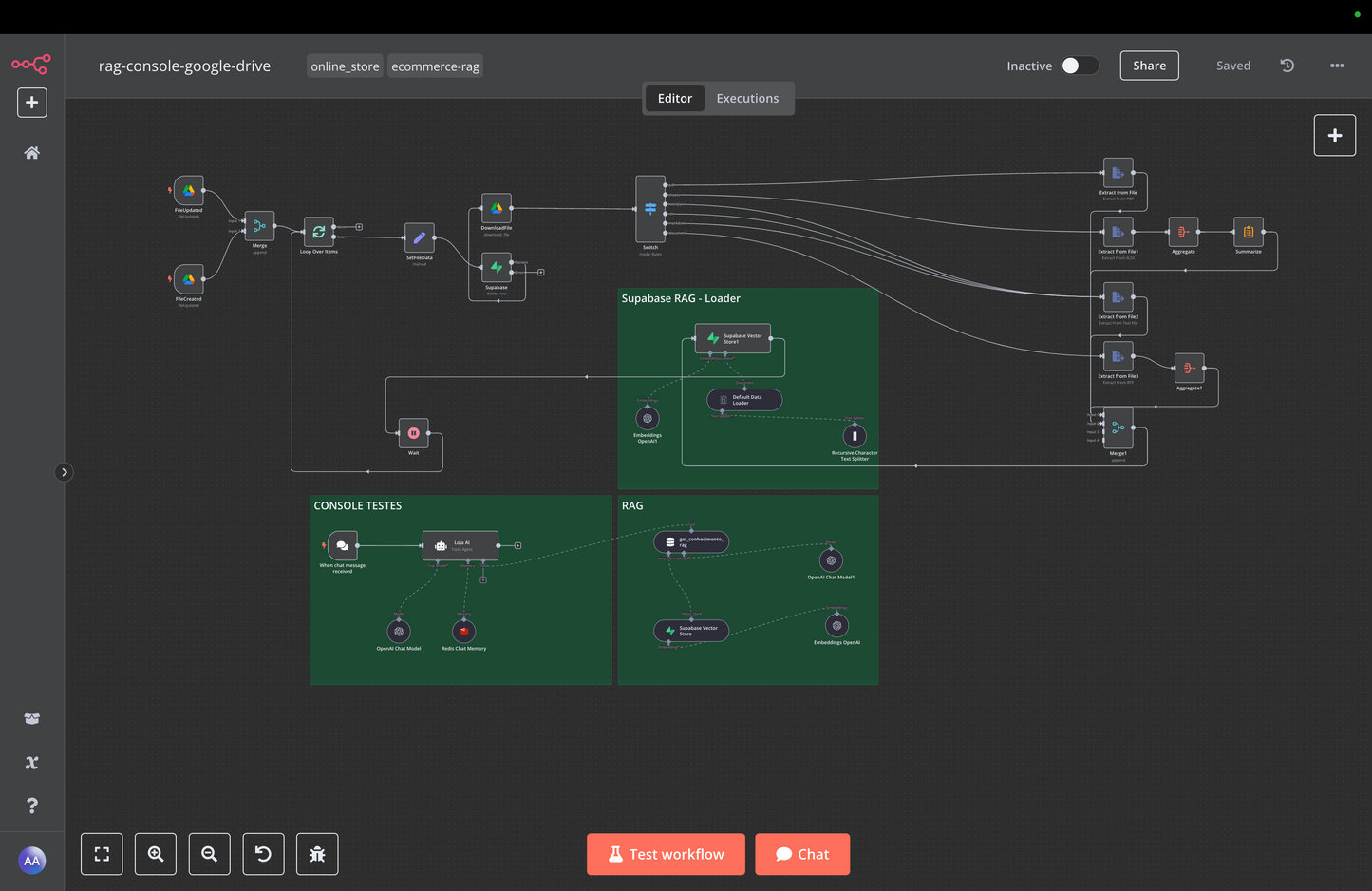Toggle the workflow Inactive switch
This screenshot has width=1372, height=891.
coord(1080,66)
